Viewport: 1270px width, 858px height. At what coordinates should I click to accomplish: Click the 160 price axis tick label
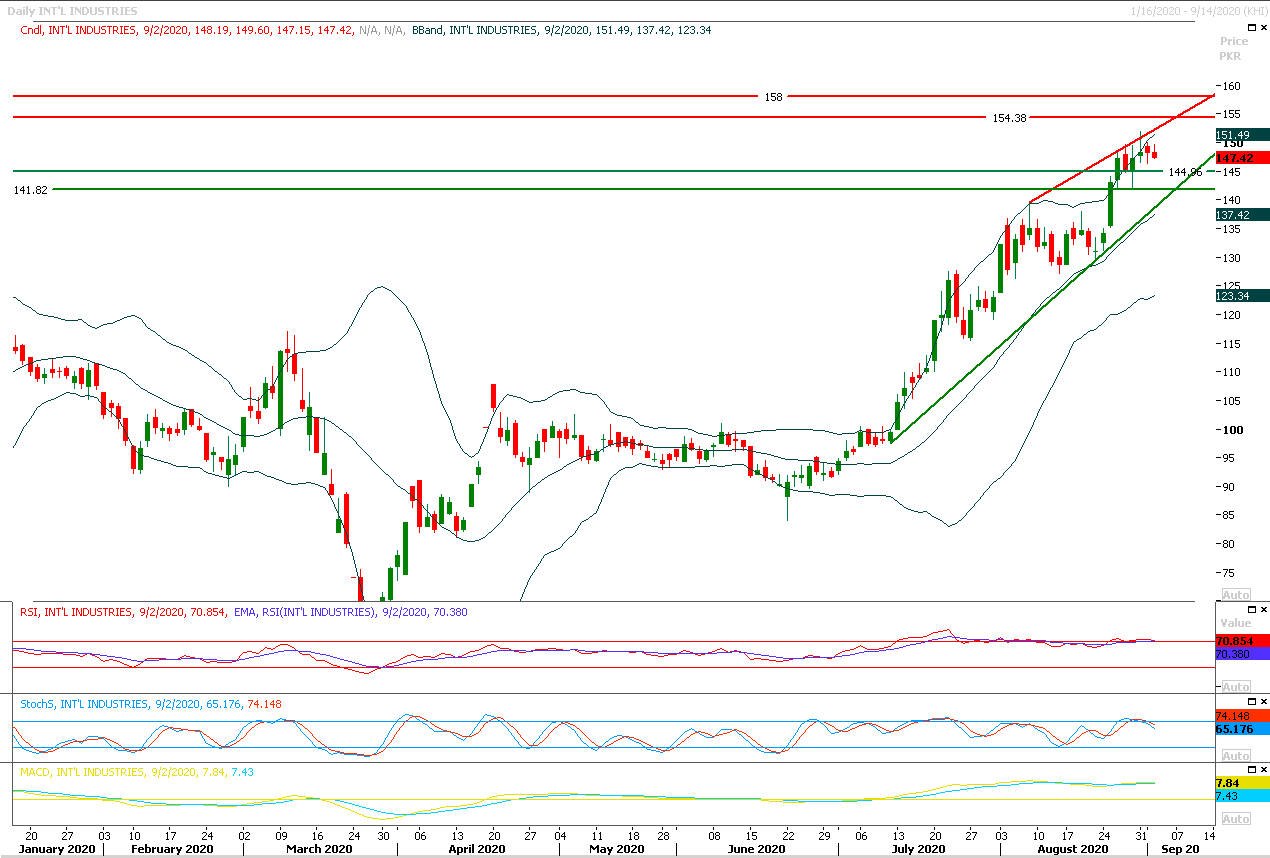pyautogui.click(x=1231, y=85)
